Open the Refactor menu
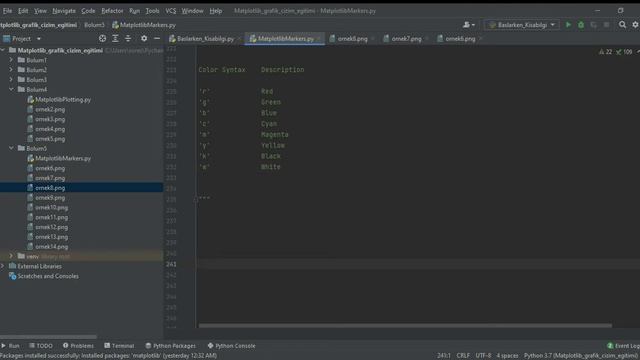The height and width of the screenshot is (360, 640). 112,11
